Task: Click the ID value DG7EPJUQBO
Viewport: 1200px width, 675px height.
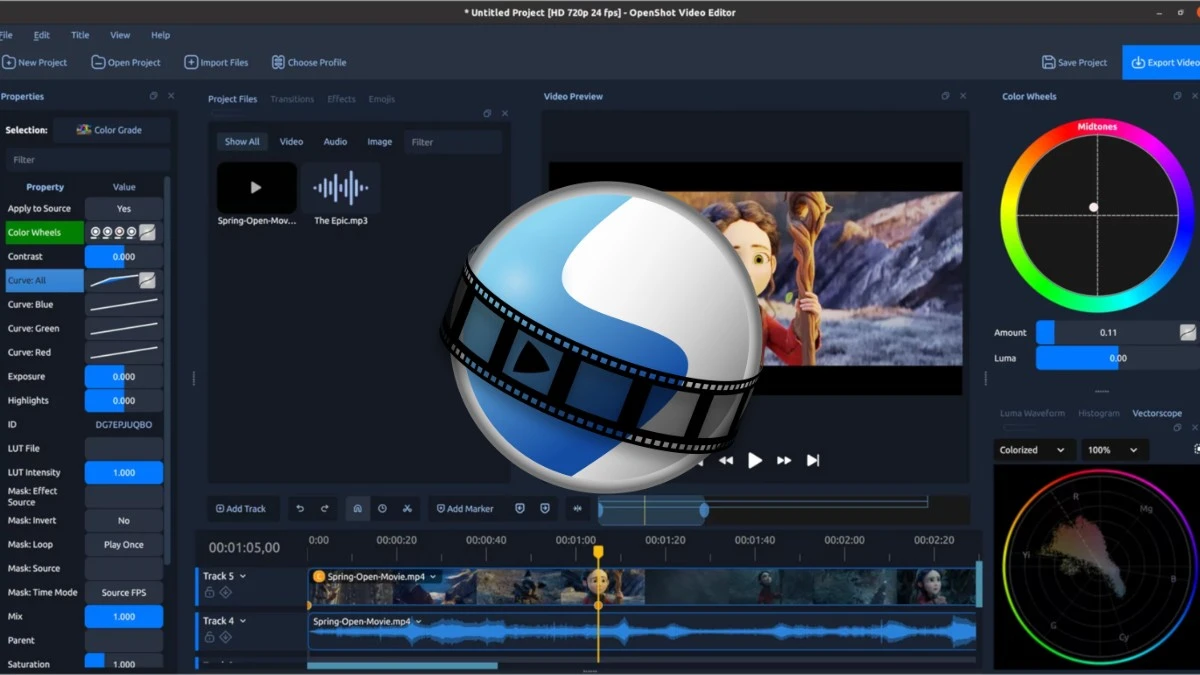Action: click(x=124, y=425)
